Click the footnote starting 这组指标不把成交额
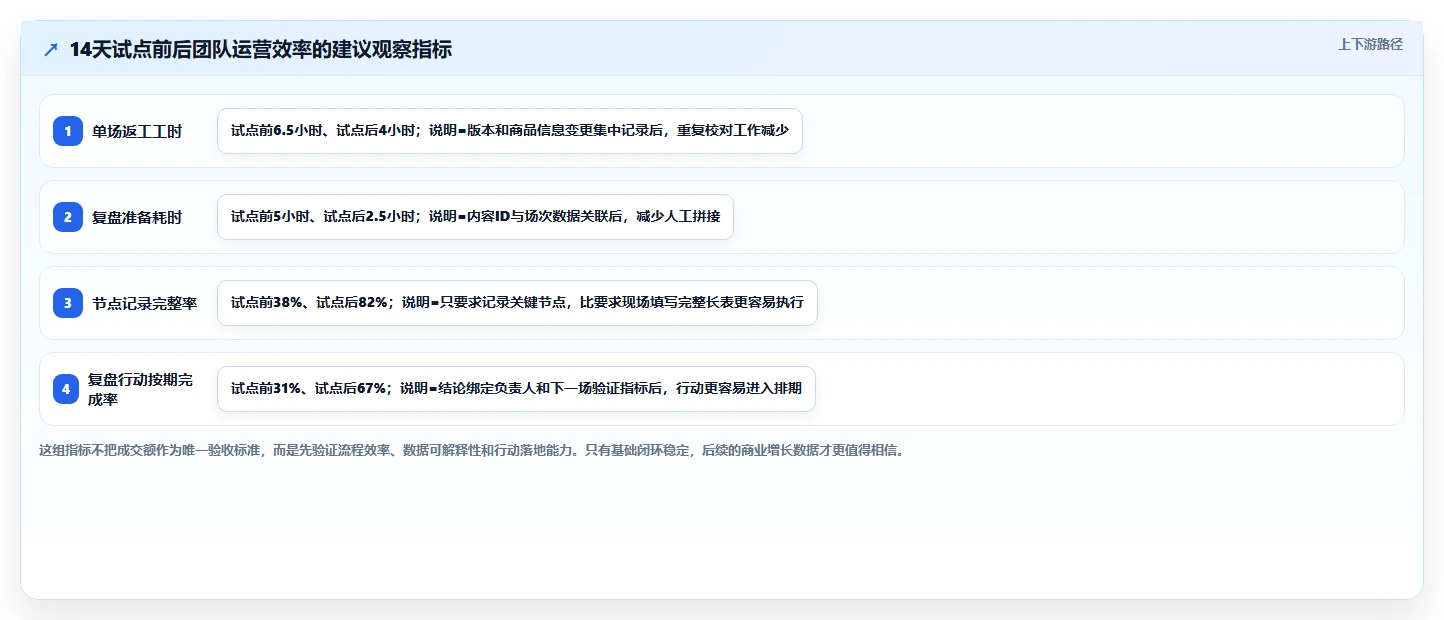1444x620 pixels. pyautogui.click(x=471, y=451)
